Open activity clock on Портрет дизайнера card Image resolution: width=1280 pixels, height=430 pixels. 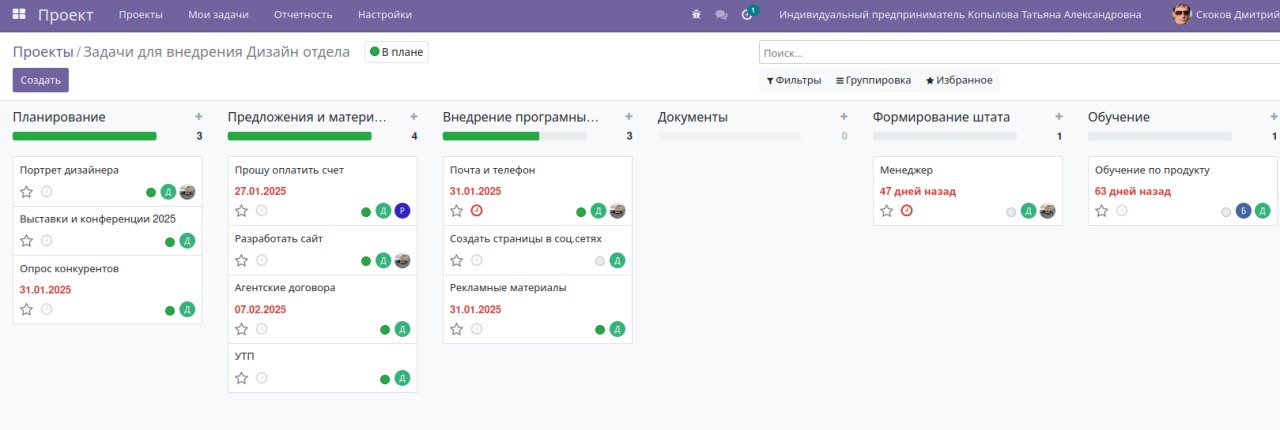[x=46, y=192]
